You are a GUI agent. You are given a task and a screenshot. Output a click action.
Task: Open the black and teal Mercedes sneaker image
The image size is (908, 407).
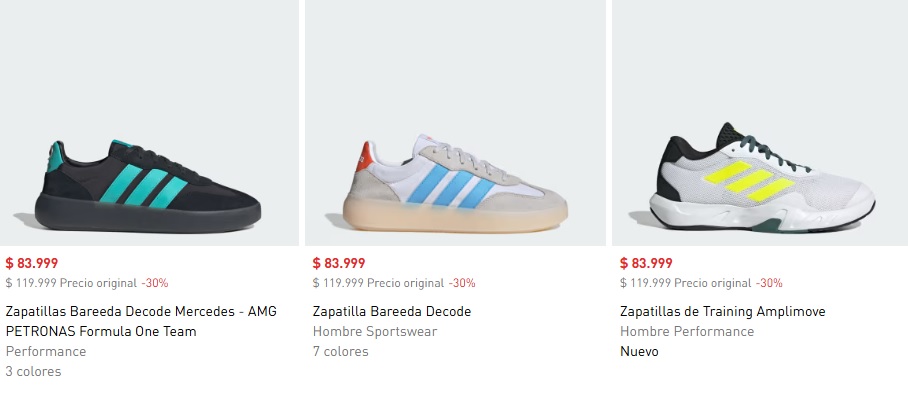[x=149, y=123]
